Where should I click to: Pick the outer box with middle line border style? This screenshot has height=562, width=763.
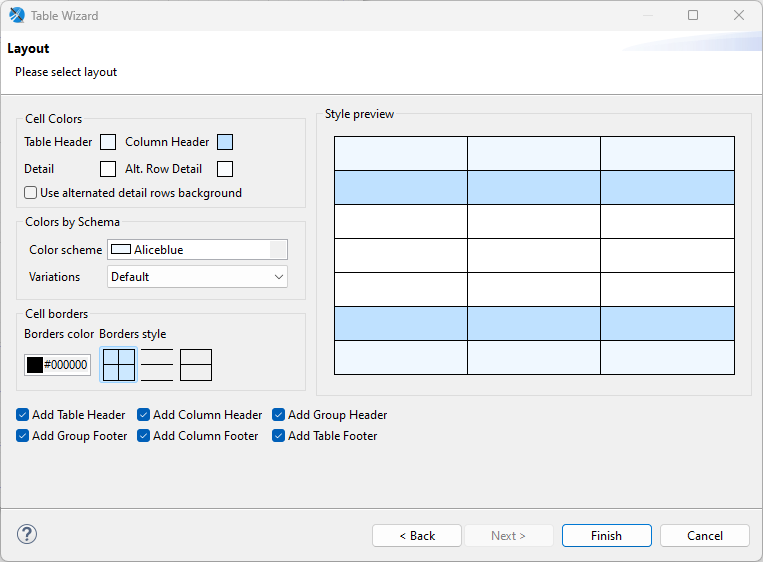(x=196, y=365)
